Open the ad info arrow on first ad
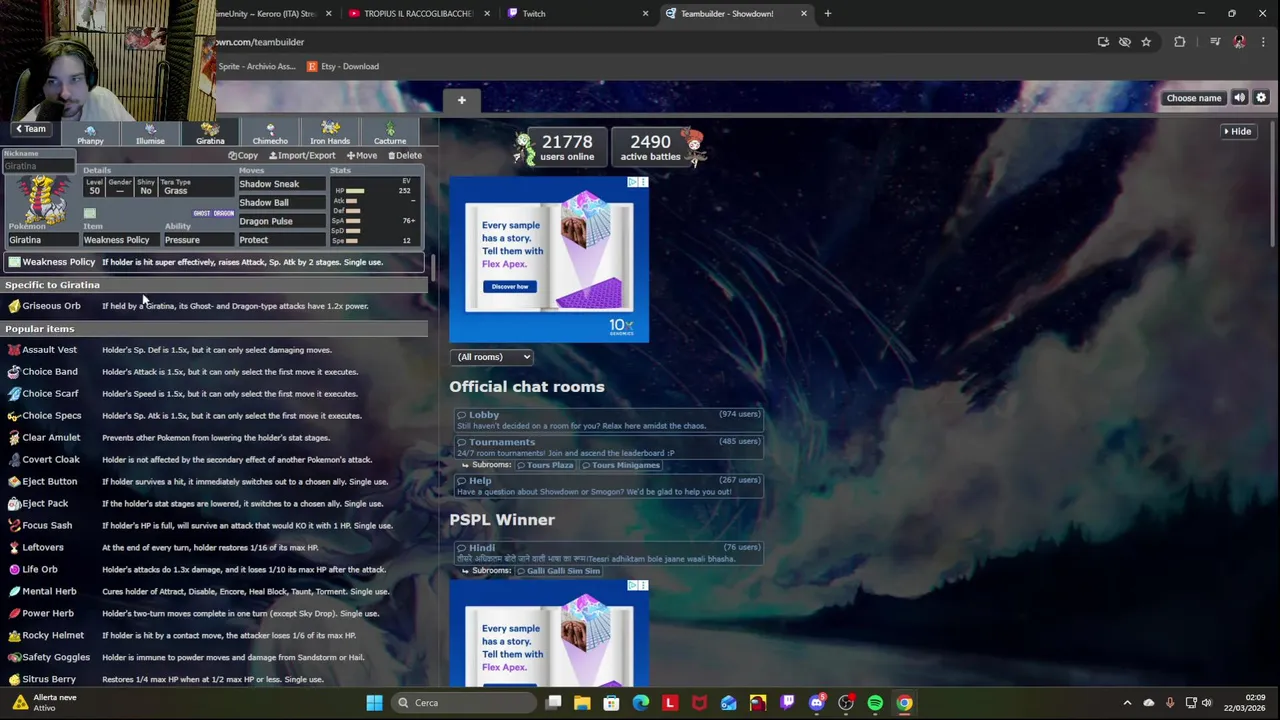The image size is (1280, 720). pyautogui.click(x=633, y=182)
